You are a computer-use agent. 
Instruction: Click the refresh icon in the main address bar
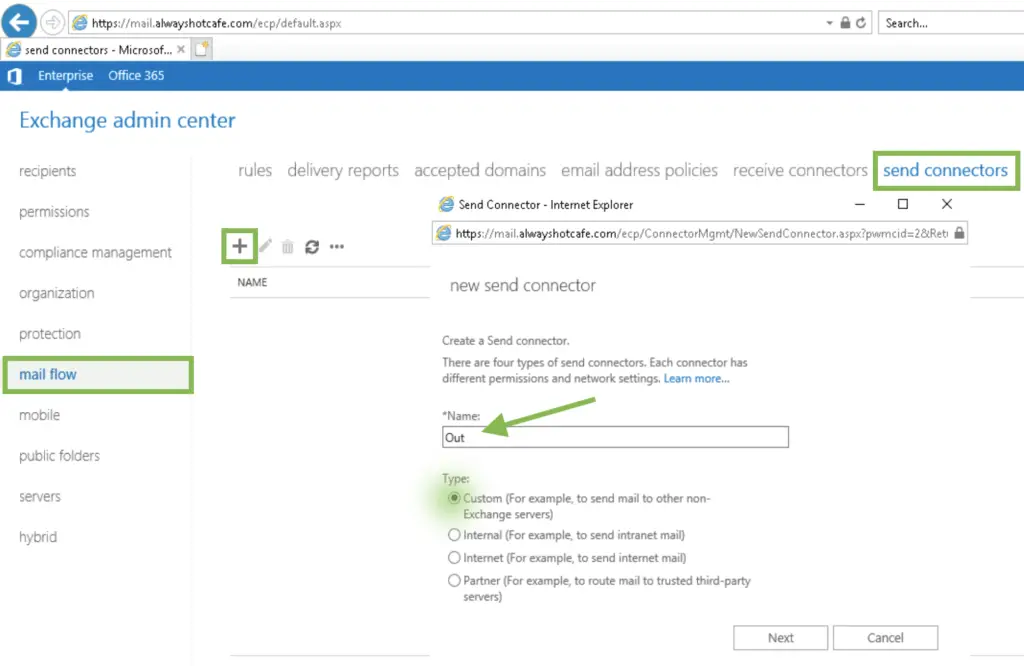click(861, 23)
